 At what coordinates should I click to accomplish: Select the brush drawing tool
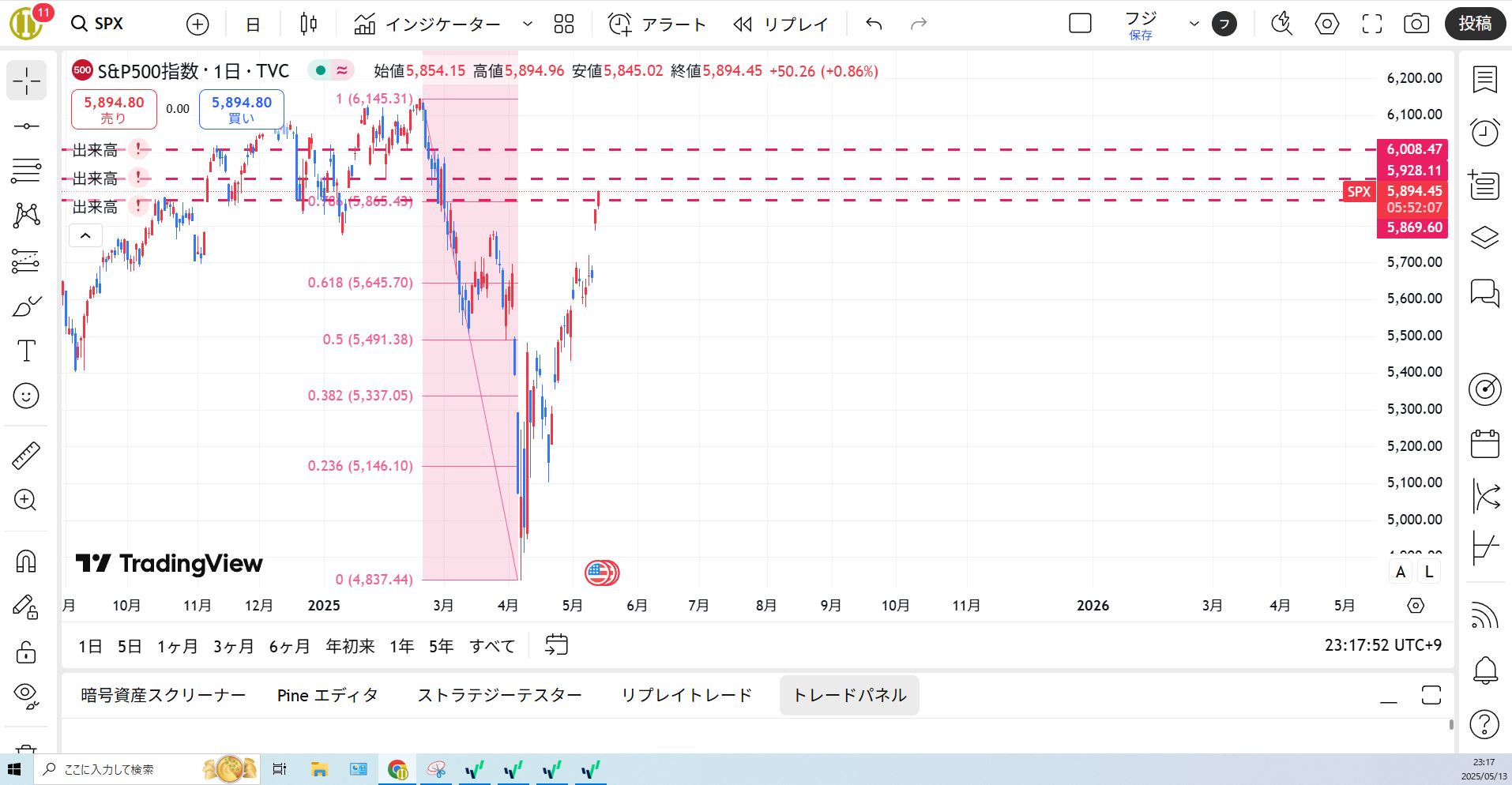point(26,306)
